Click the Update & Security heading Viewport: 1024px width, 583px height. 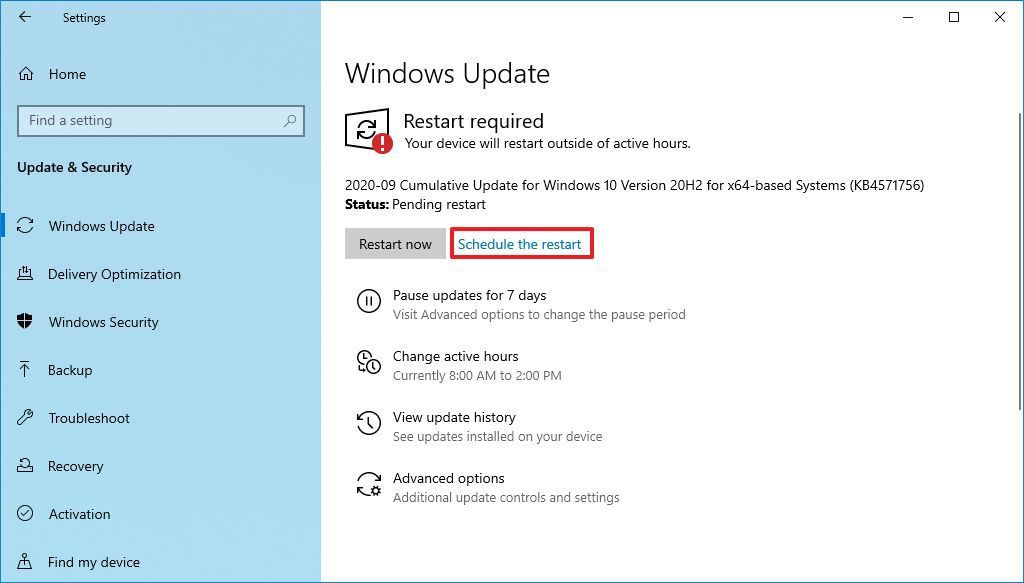coord(74,167)
